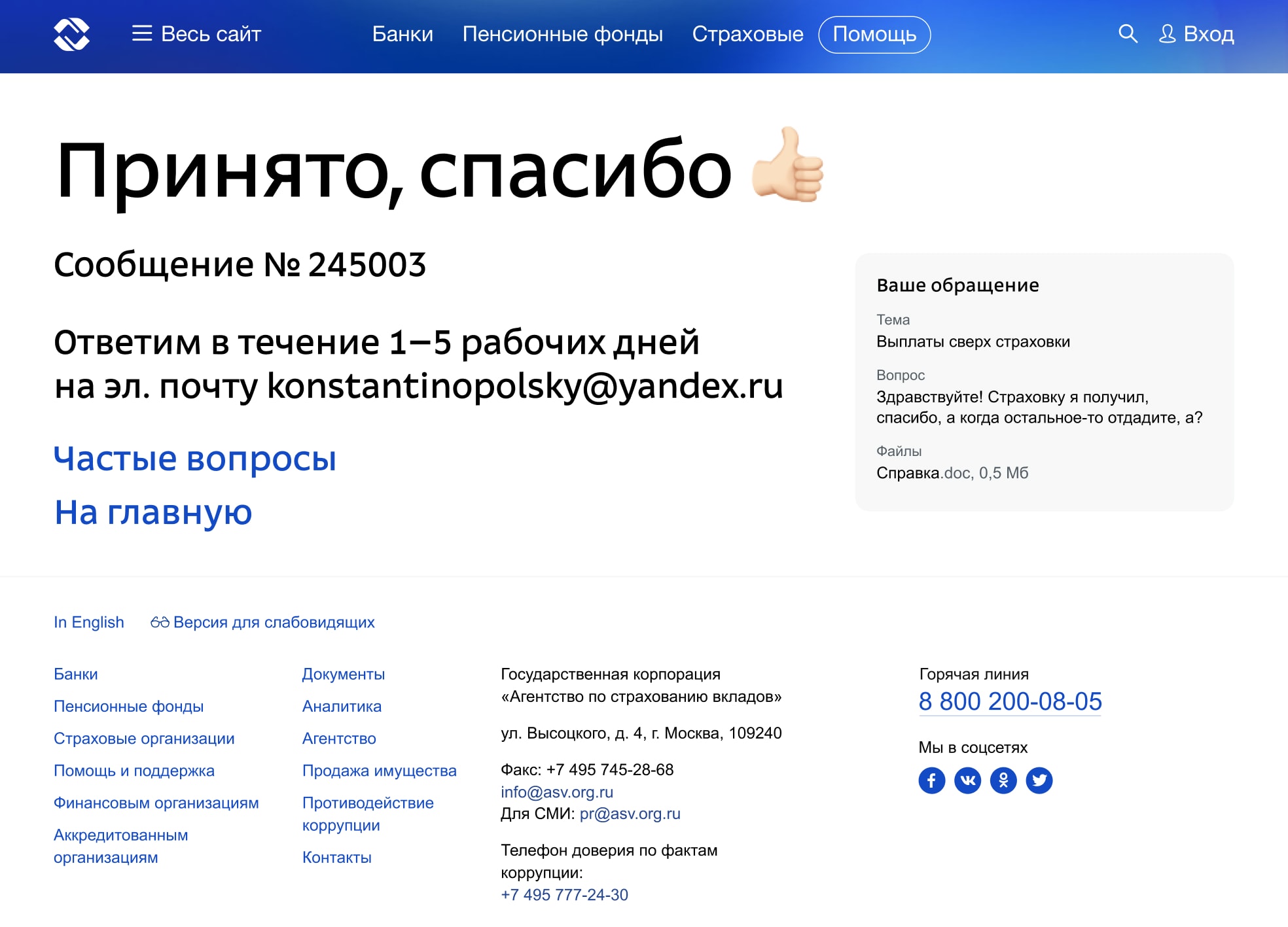The height and width of the screenshot is (927, 1288).
Task: Open the Twitter social icon
Action: pos(1039,780)
